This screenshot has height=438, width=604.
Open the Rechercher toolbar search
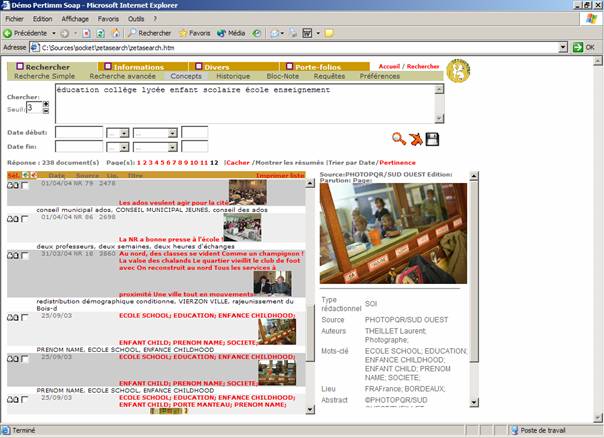click(149, 34)
